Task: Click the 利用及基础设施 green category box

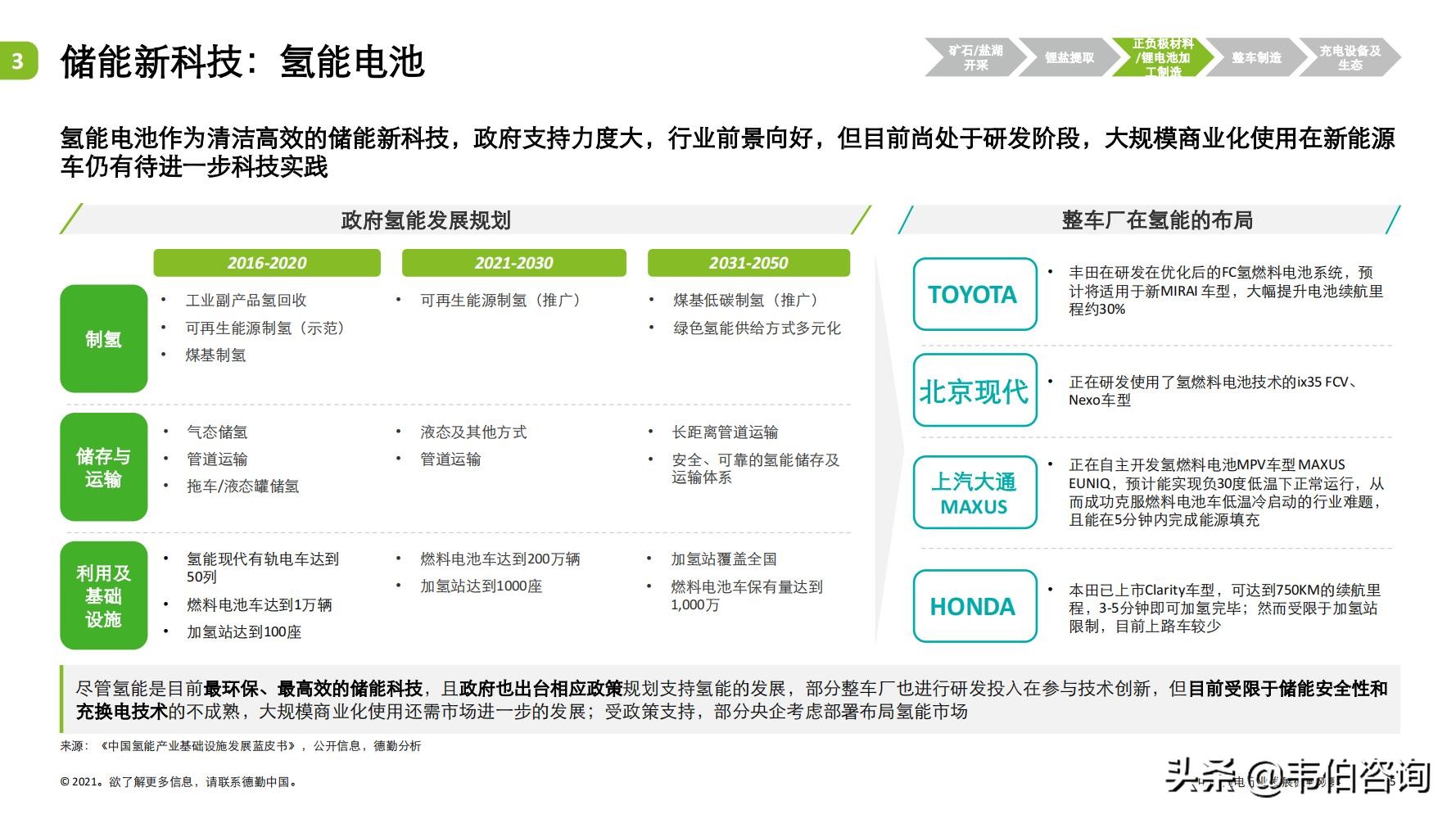Action: tap(103, 595)
